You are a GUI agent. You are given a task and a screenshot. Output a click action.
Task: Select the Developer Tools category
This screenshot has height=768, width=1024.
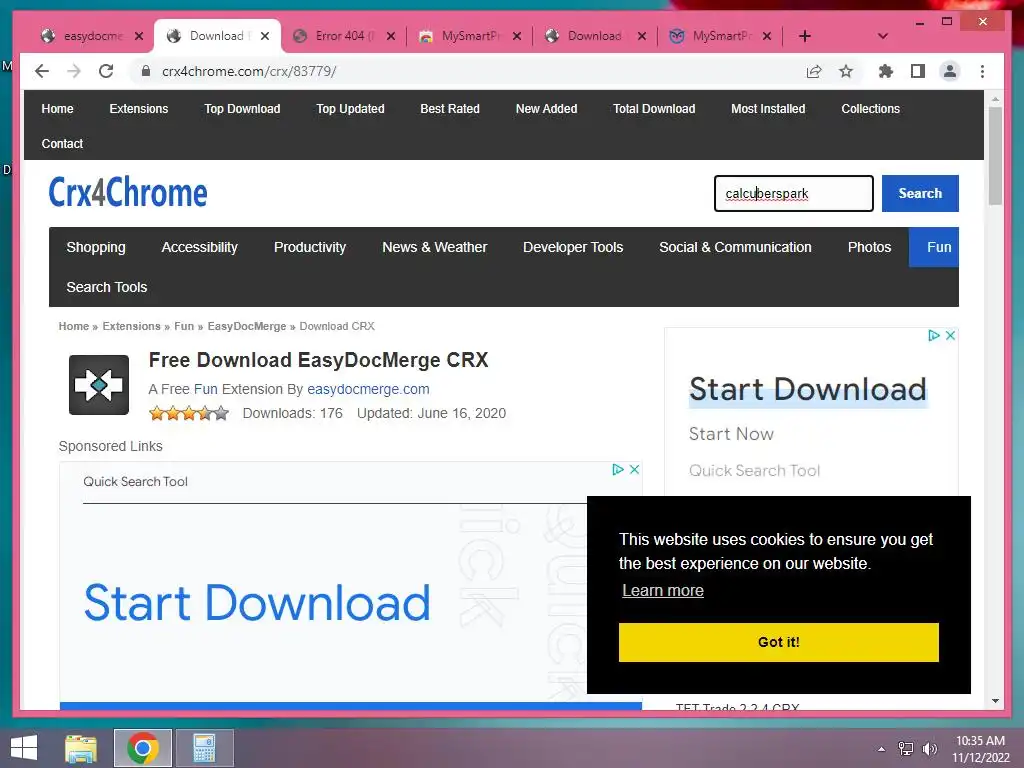pyautogui.click(x=573, y=247)
